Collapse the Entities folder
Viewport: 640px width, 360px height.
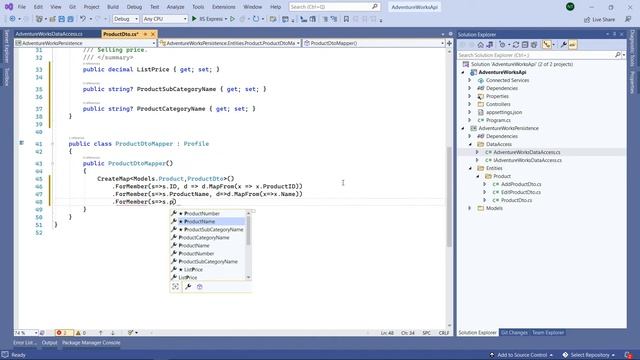470,168
